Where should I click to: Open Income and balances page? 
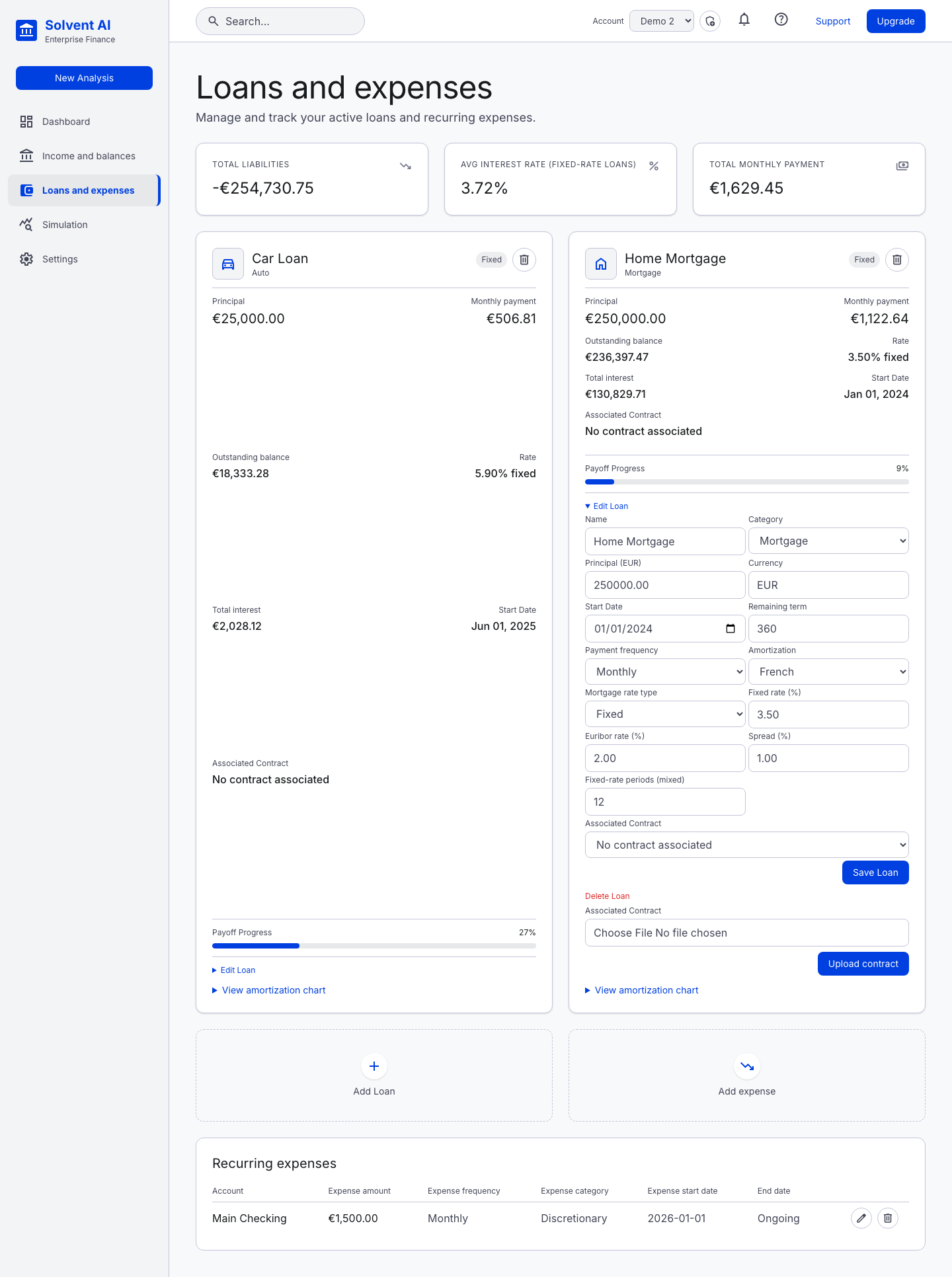[x=84, y=156]
